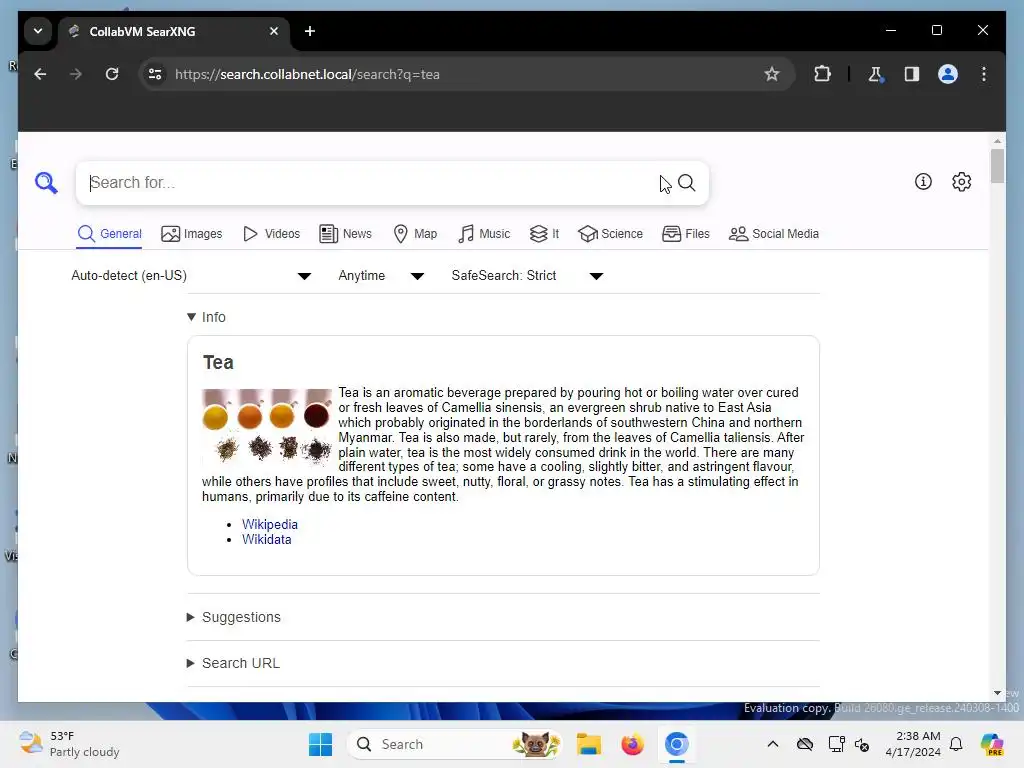Click the Windows taskbar Search box
1024x768 pixels.
[456, 744]
